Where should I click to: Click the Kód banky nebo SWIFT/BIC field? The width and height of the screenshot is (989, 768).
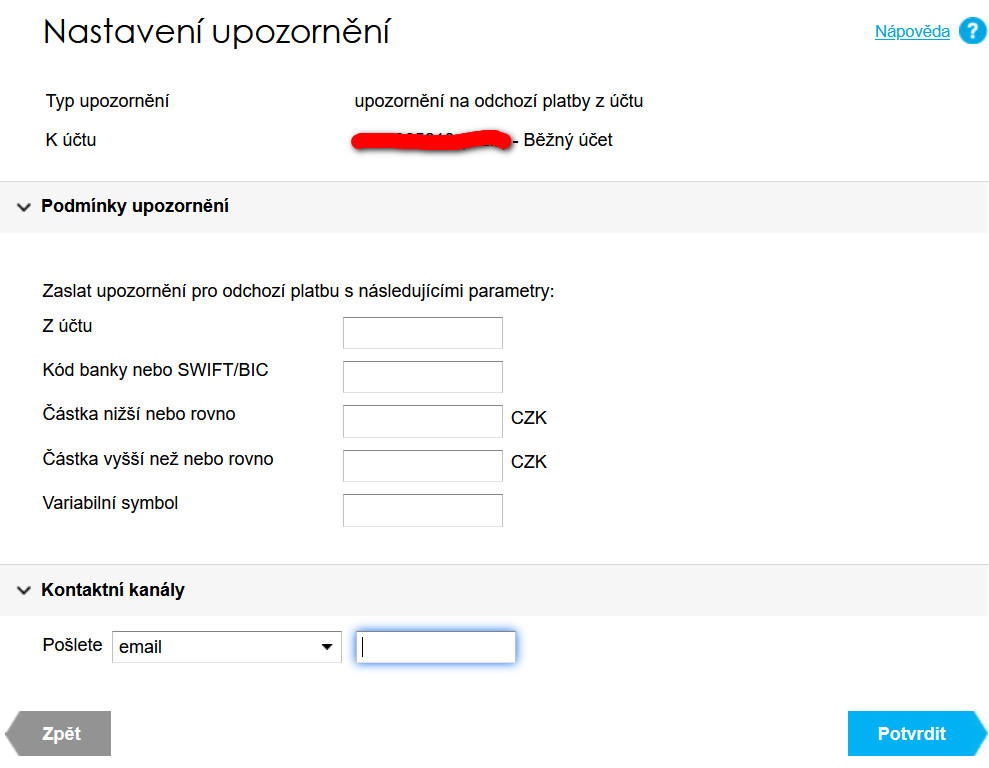[422, 377]
